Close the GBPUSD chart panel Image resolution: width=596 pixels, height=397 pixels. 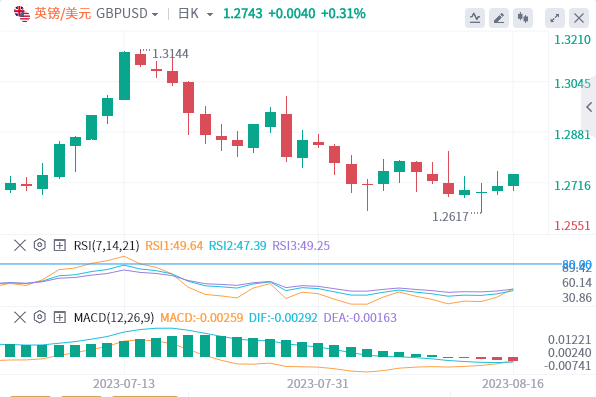point(579,18)
